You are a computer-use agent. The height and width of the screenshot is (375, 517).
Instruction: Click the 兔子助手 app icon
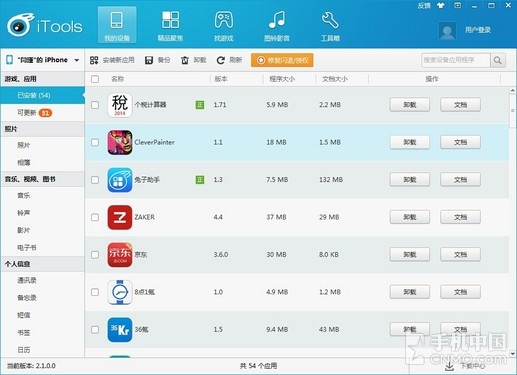coord(120,180)
